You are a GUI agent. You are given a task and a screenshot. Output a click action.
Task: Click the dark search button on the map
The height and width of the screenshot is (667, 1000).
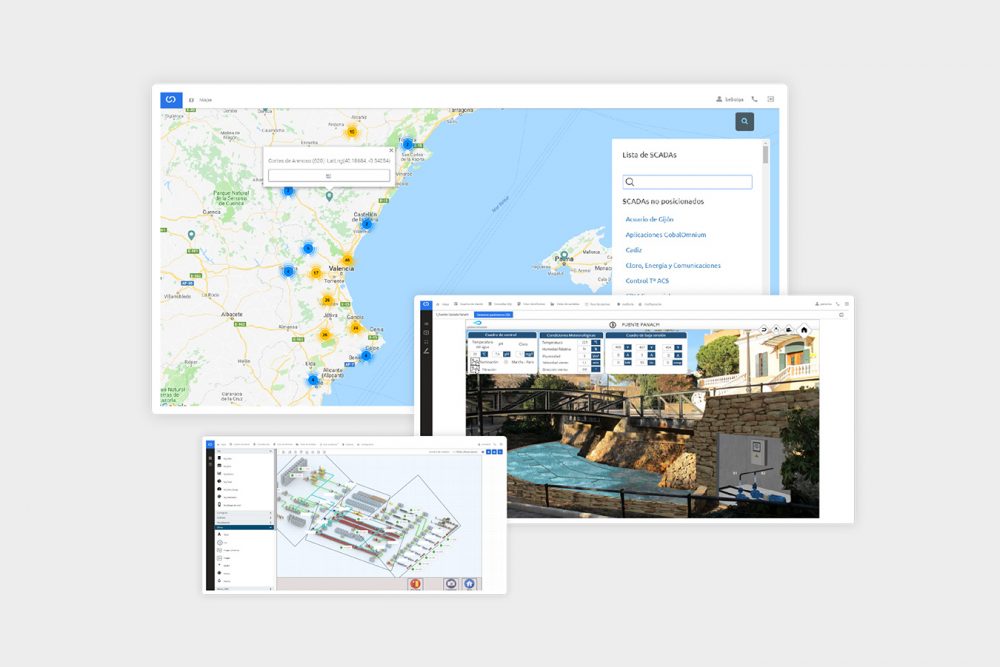tap(744, 121)
